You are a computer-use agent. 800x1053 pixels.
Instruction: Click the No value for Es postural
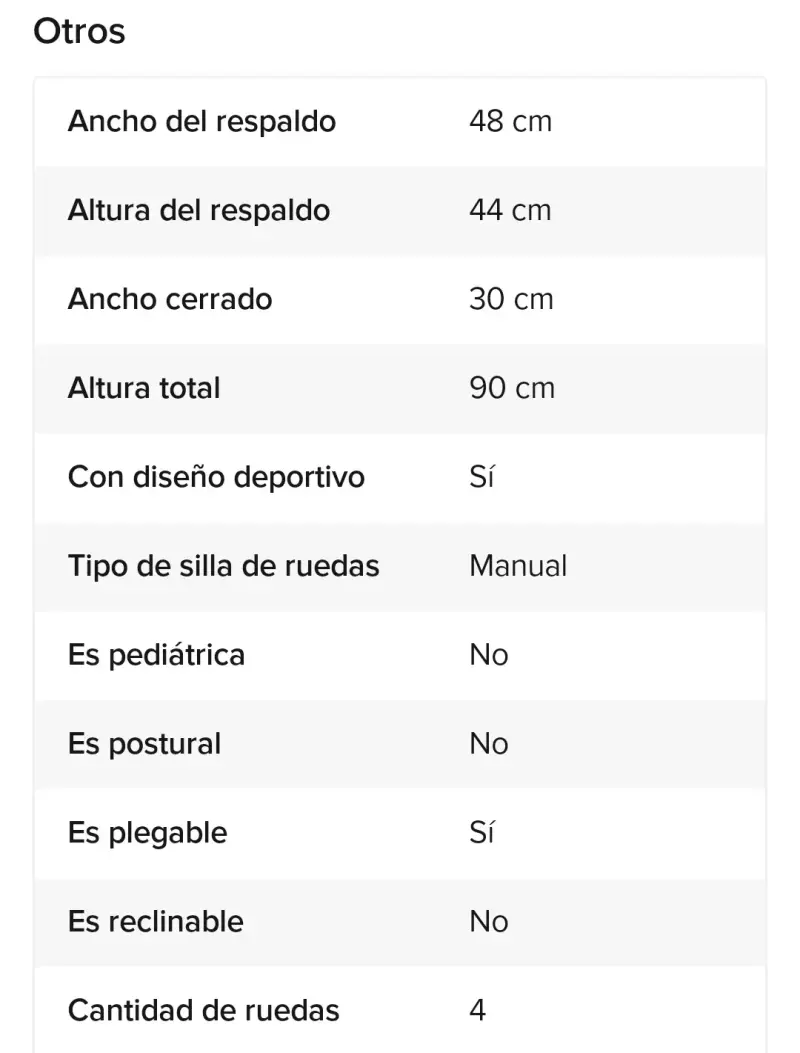coord(488,744)
